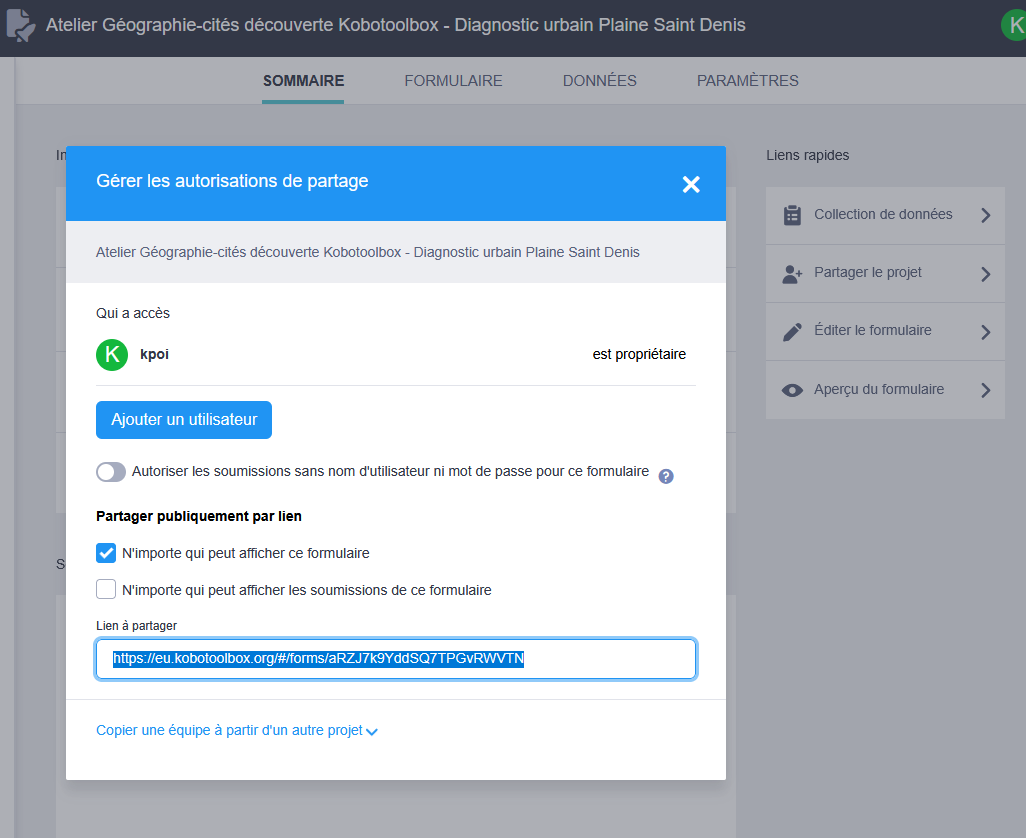Open the Collection de données chevron

(x=985, y=215)
